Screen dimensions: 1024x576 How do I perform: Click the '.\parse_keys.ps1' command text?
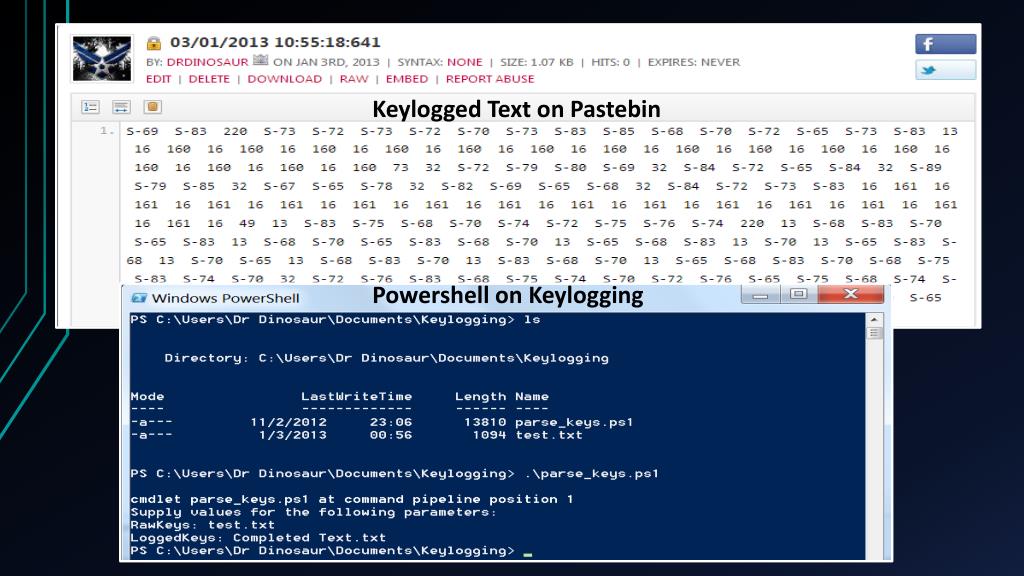pos(592,473)
